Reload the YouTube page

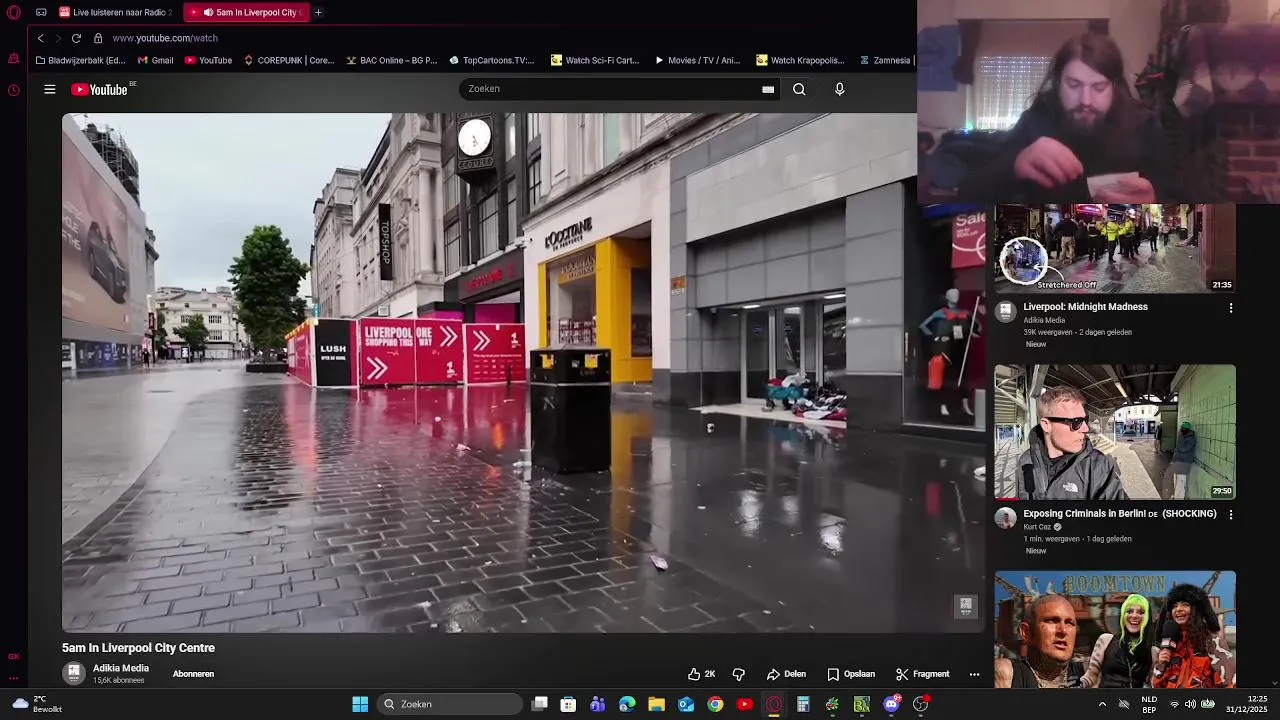pos(76,38)
